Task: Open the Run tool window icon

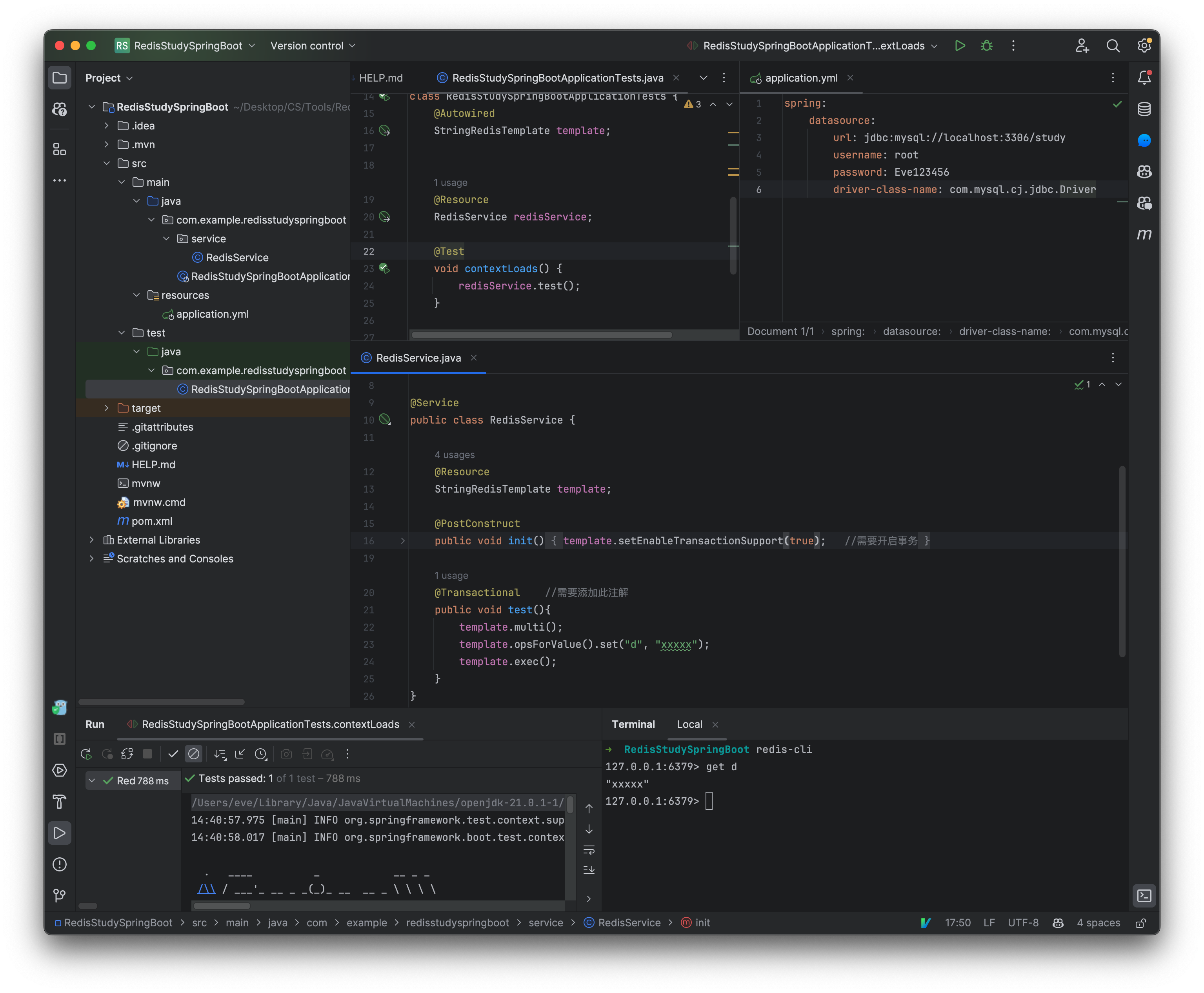Action: pyautogui.click(x=60, y=833)
